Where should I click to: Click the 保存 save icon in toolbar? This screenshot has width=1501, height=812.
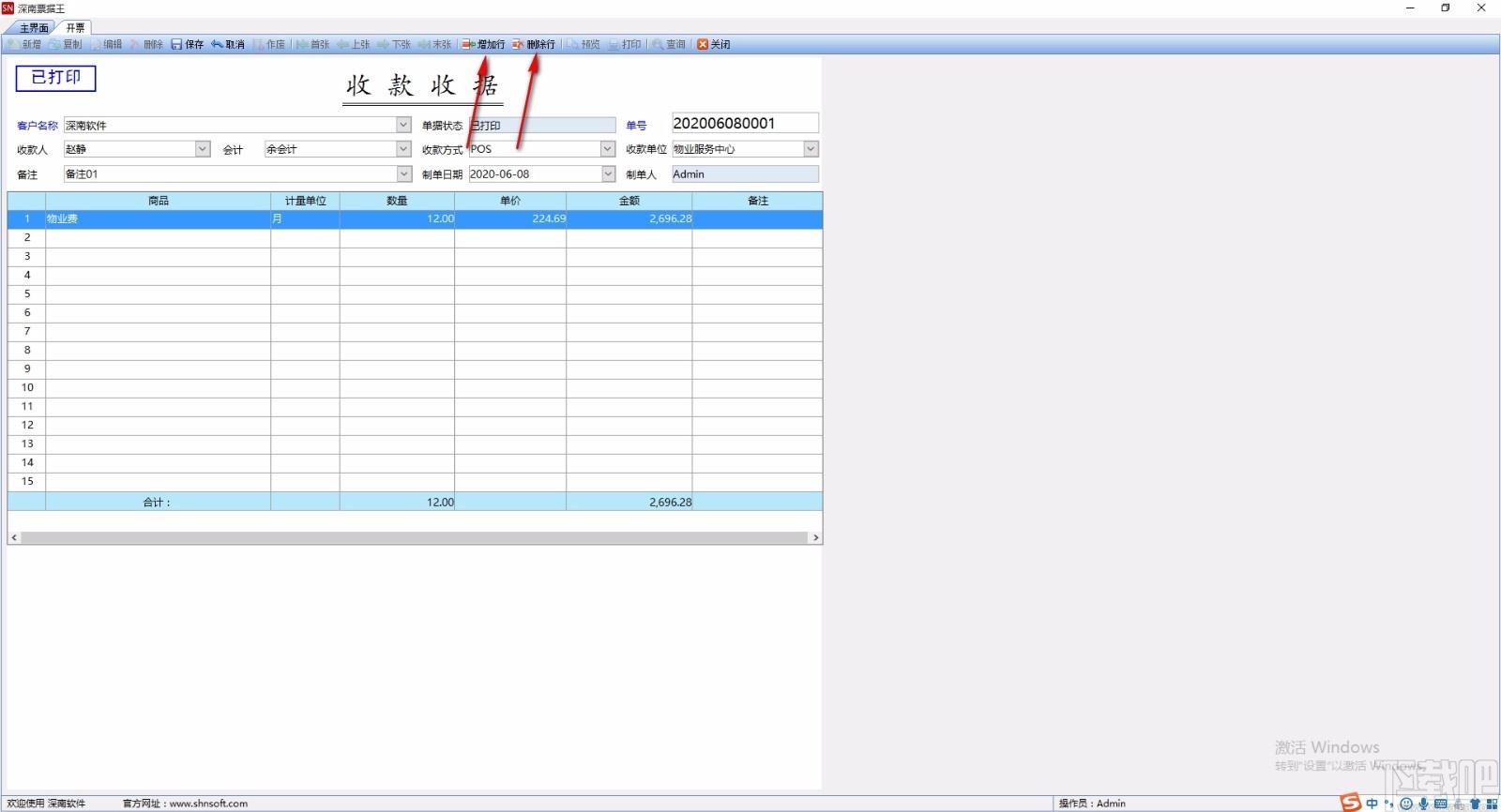[176, 44]
